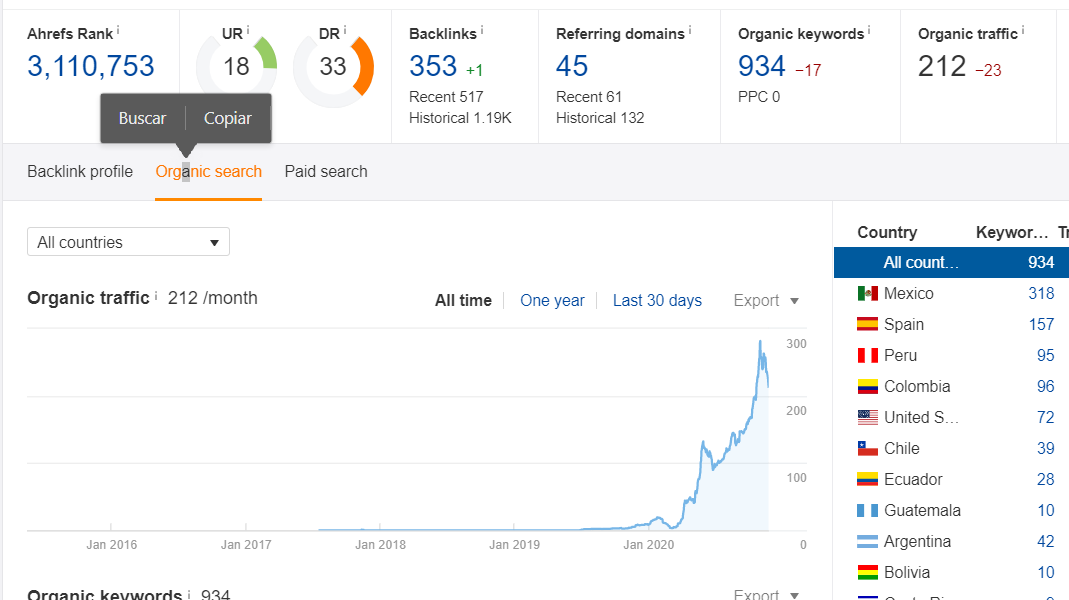Image resolution: width=1069 pixels, height=600 pixels.
Task: Select Last 30 days chart range
Action: pos(657,301)
